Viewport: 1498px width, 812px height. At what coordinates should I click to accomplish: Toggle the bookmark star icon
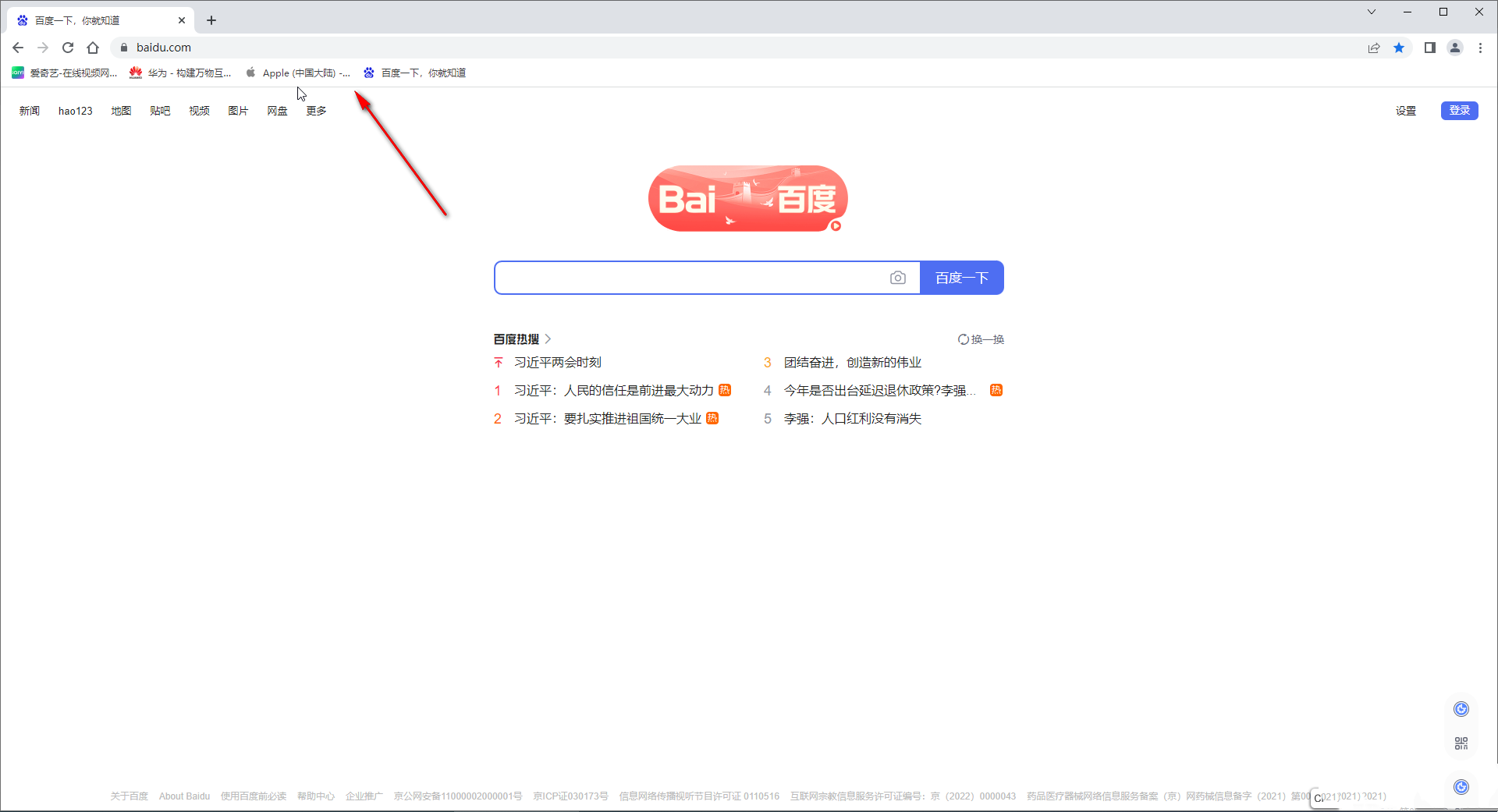pos(1399,48)
